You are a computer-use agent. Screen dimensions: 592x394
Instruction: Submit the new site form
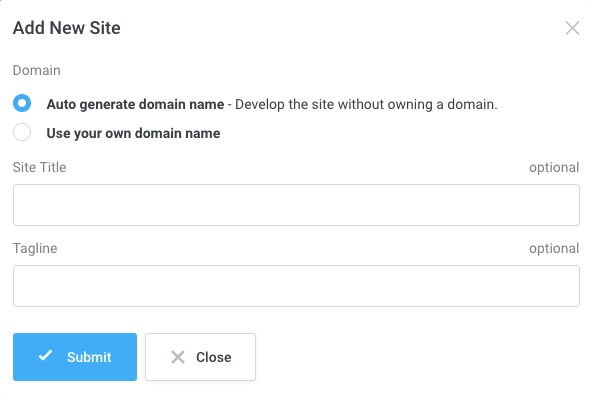point(75,357)
